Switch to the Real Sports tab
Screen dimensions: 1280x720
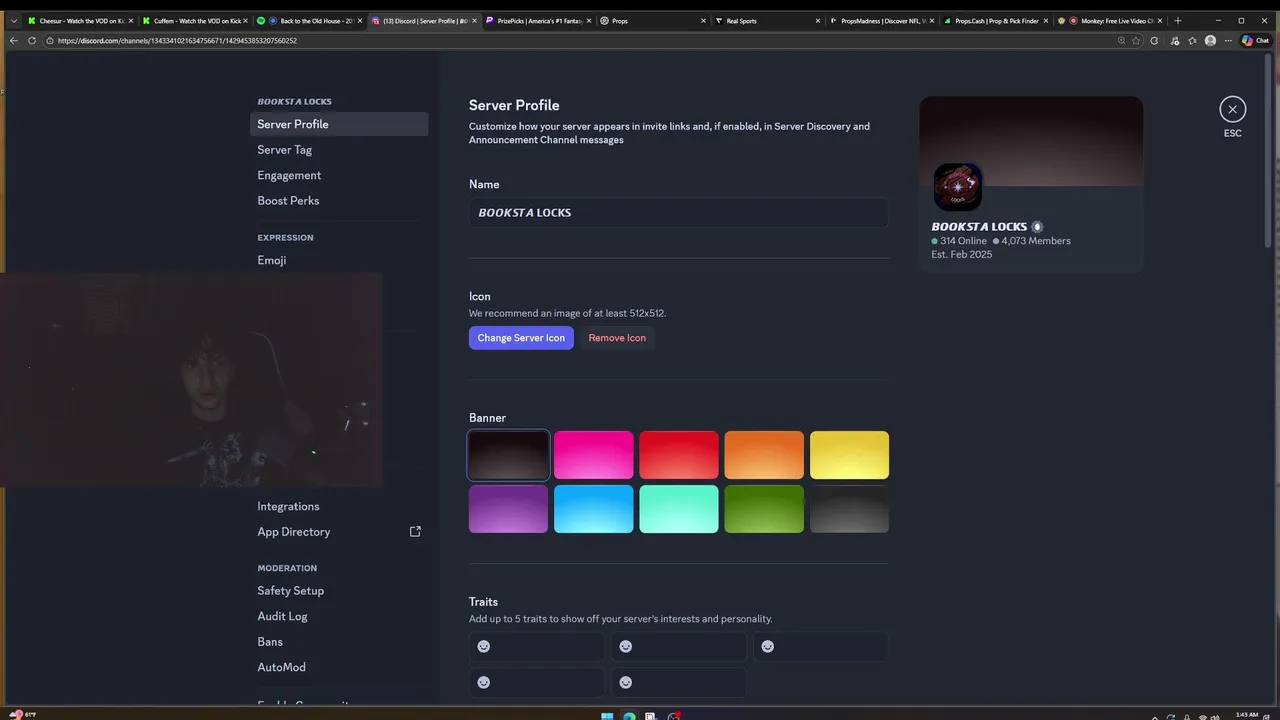coord(767,20)
